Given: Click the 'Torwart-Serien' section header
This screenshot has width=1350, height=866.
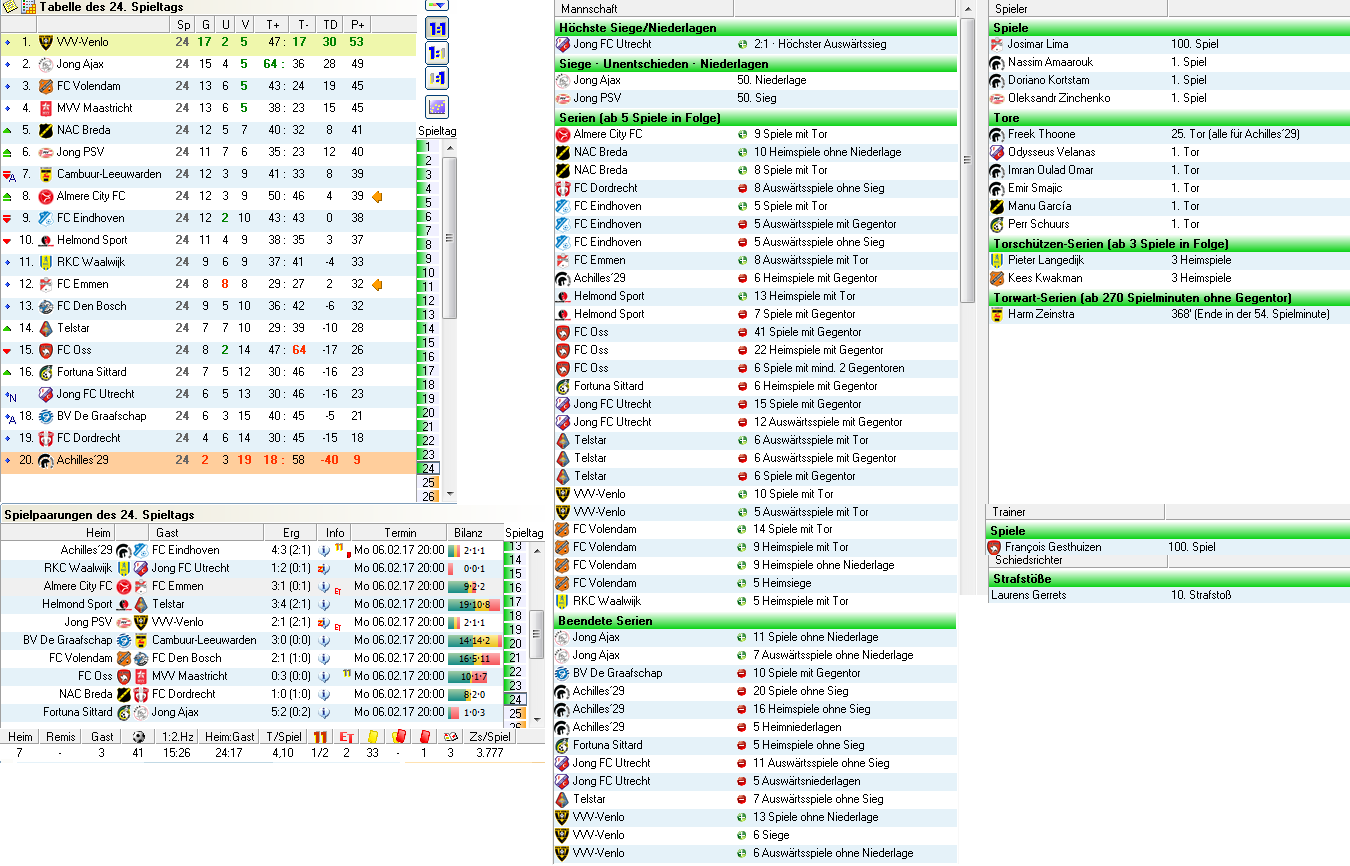Looking at the screenshot, I should [1169, 298].
